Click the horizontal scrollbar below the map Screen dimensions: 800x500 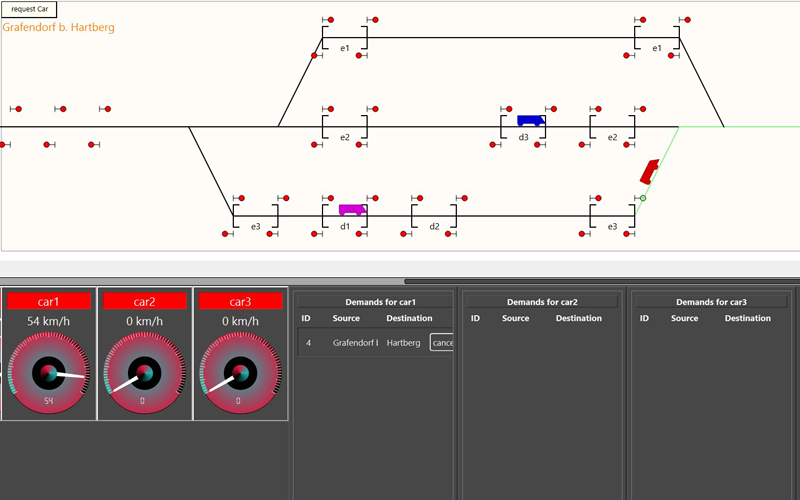[x=600, y=282]
